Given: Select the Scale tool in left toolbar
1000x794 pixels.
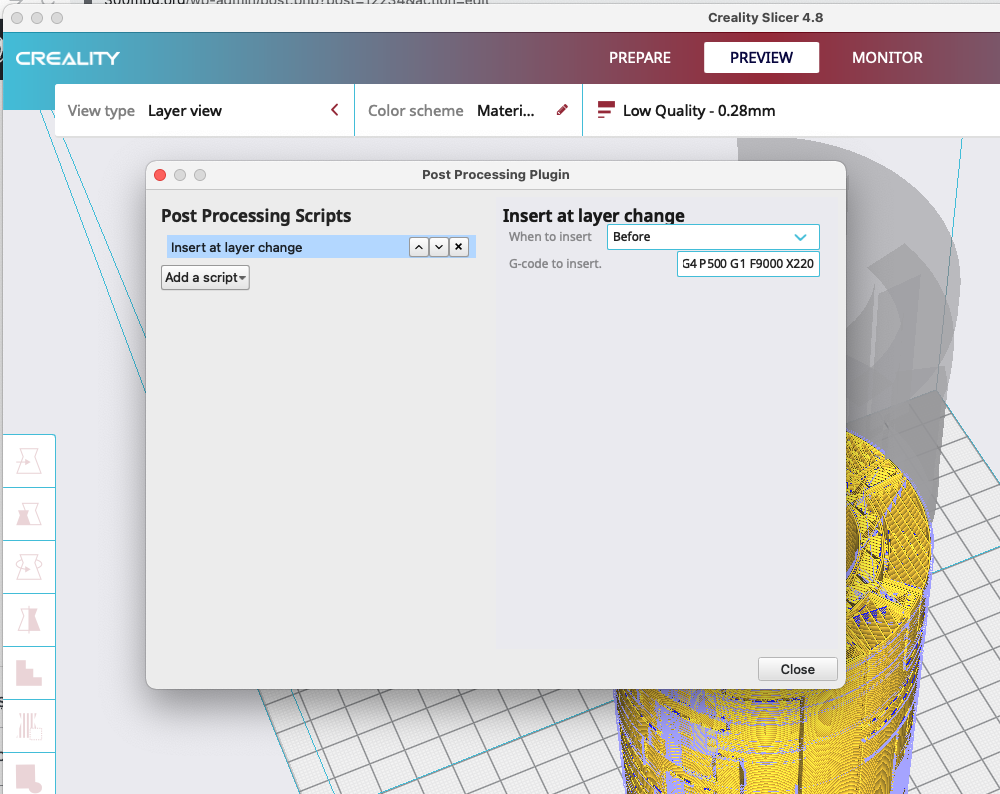Looking at the screenshot, I should click(29, 514).
